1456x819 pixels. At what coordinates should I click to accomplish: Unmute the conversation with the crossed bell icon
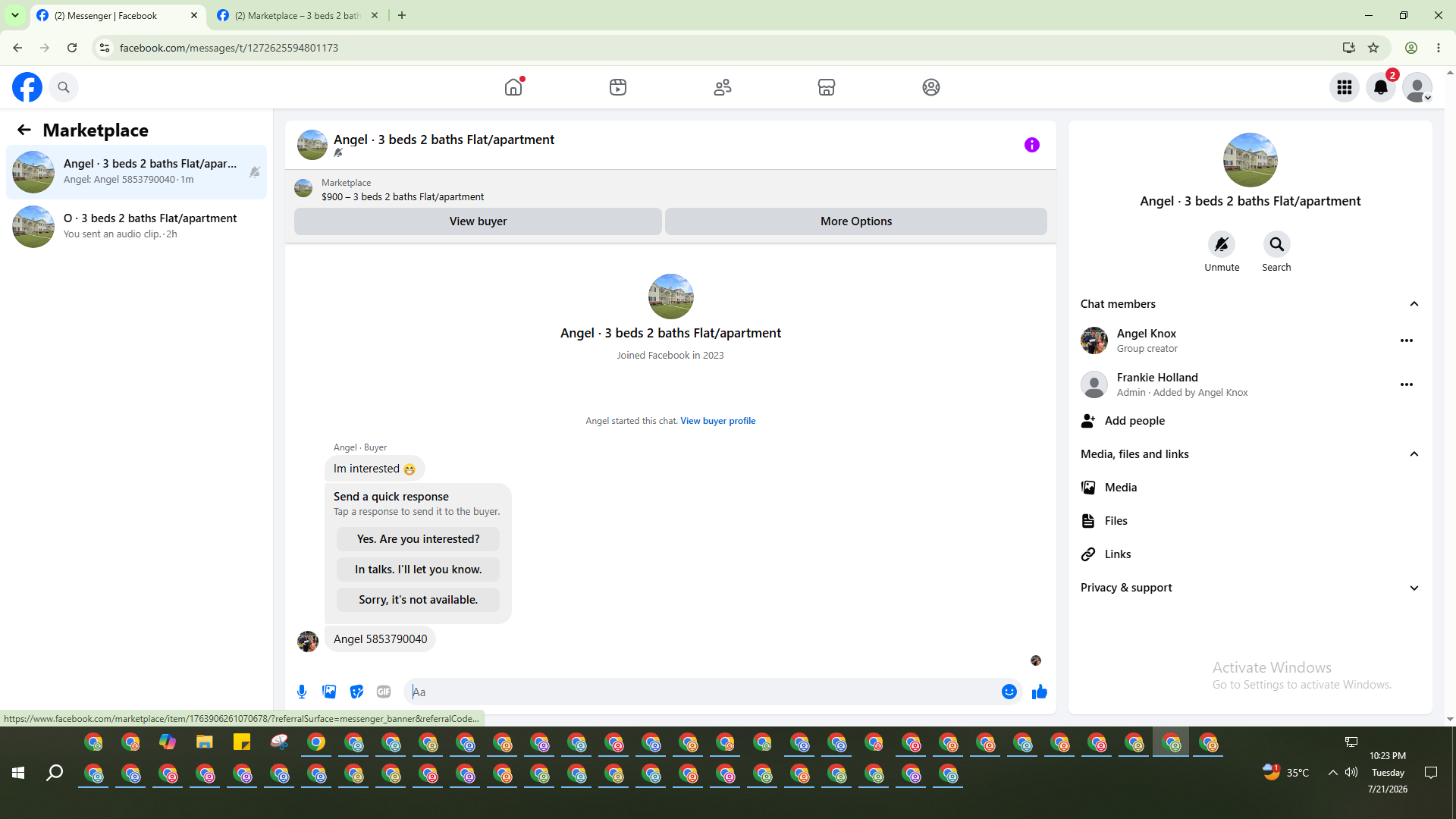[x=1222, y=244]
